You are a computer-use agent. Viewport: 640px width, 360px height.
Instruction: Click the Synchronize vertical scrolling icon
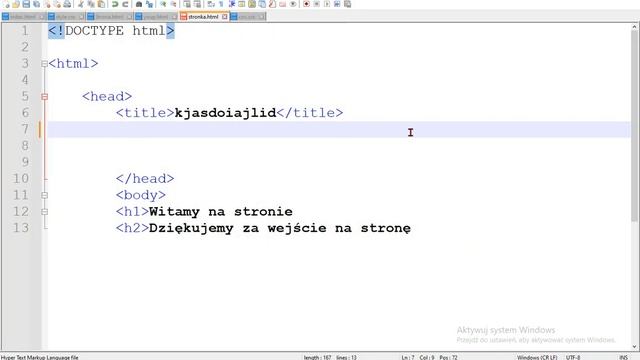coord(187,4)
